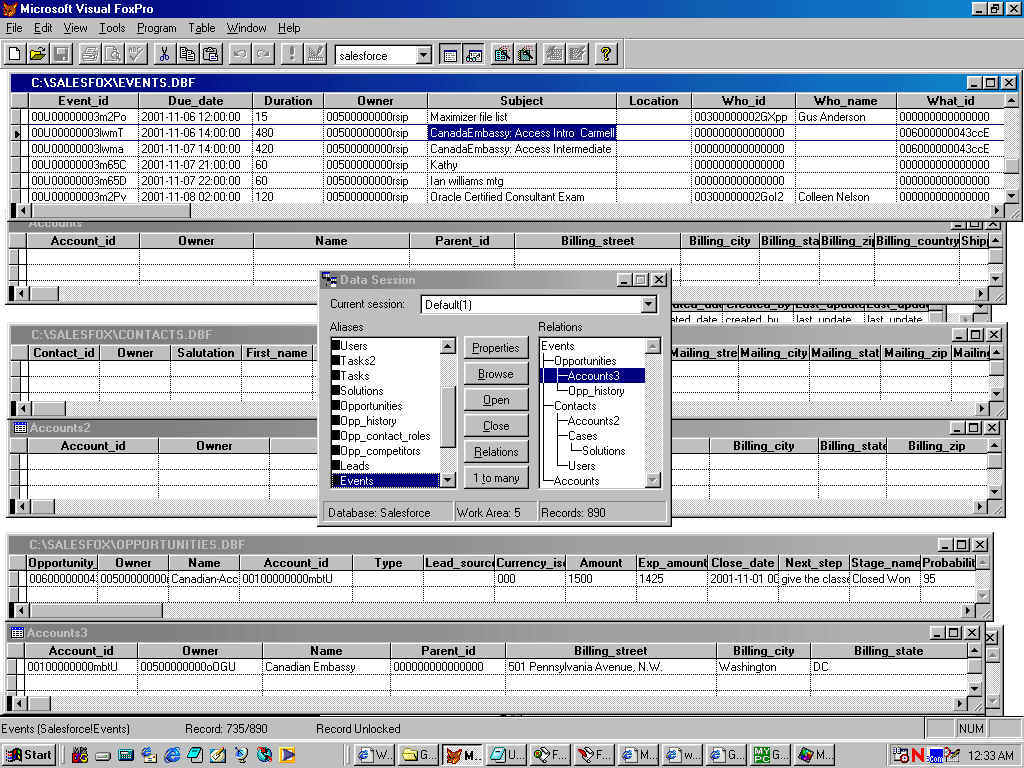Click the 'Closed Won' Stage_name cell
Screen dimensions: 1024x768
(885, 579)
